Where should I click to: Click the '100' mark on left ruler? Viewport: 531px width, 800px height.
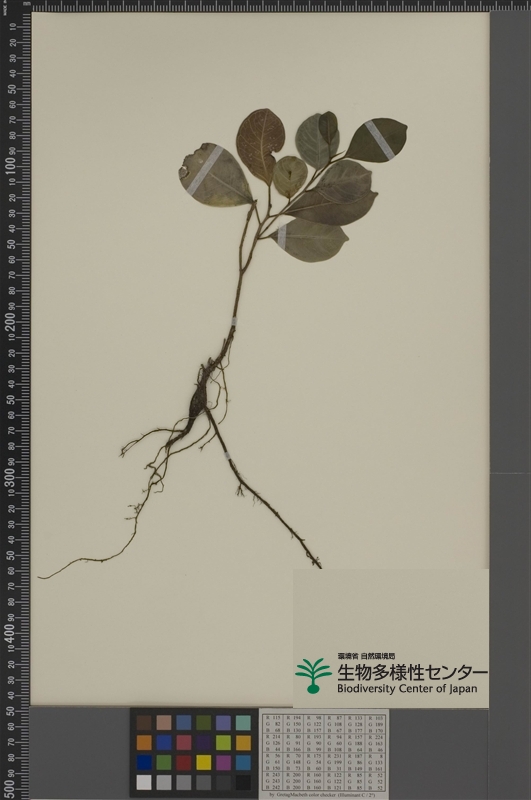click(10, 166)
